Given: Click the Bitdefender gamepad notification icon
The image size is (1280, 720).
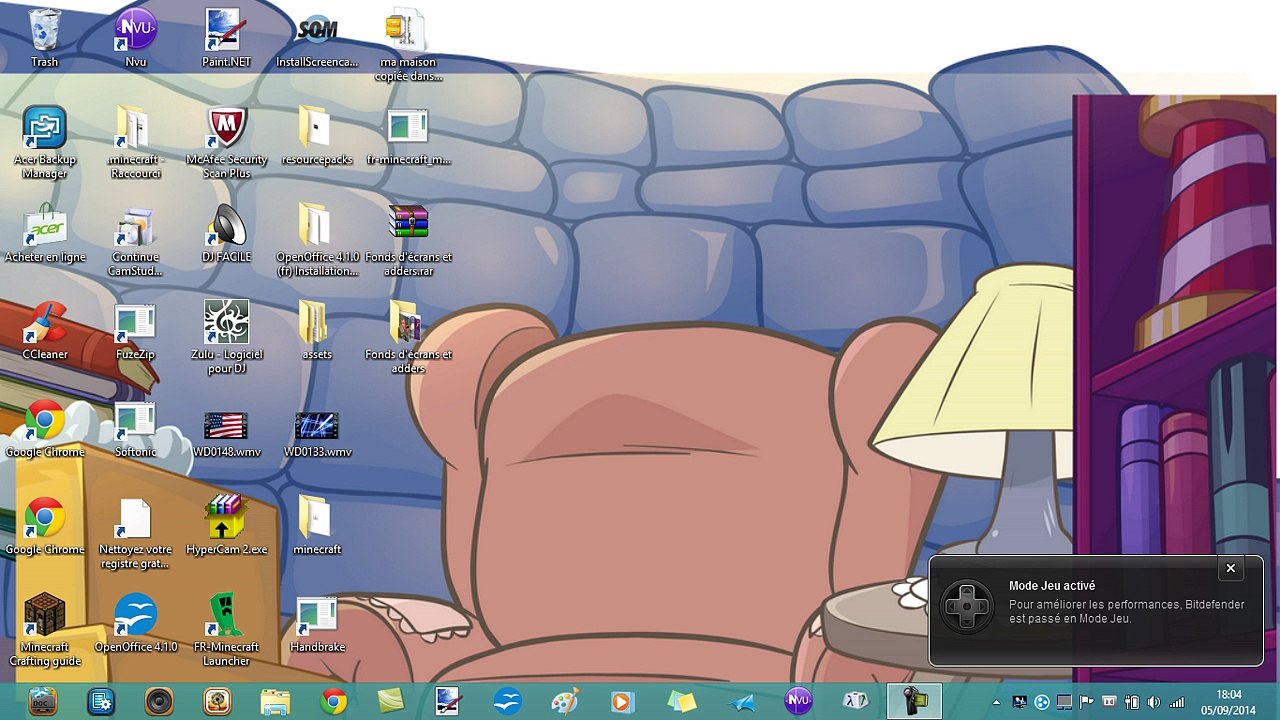Looking at the screenshot, I should tap(967, 607).
